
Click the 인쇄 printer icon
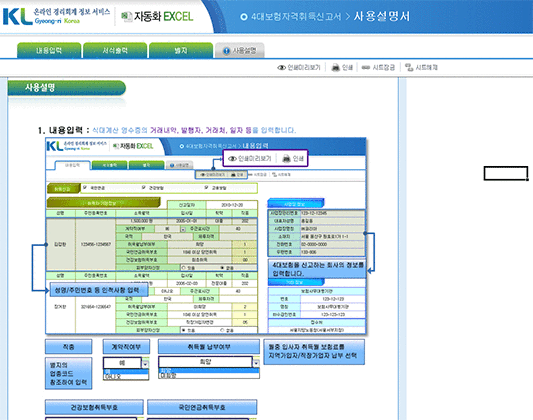(x=342, y=67)
